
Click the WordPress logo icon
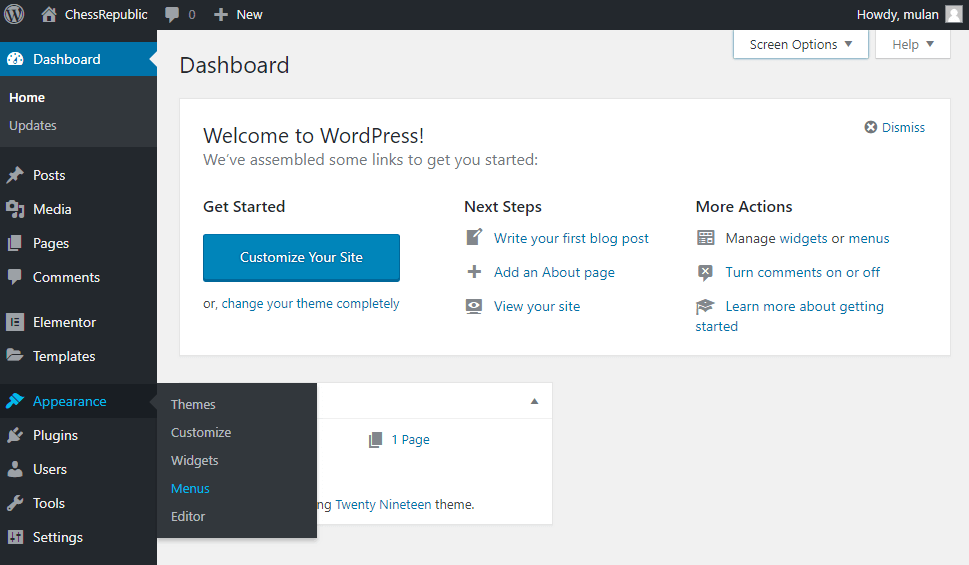click(x=14, y=14)
